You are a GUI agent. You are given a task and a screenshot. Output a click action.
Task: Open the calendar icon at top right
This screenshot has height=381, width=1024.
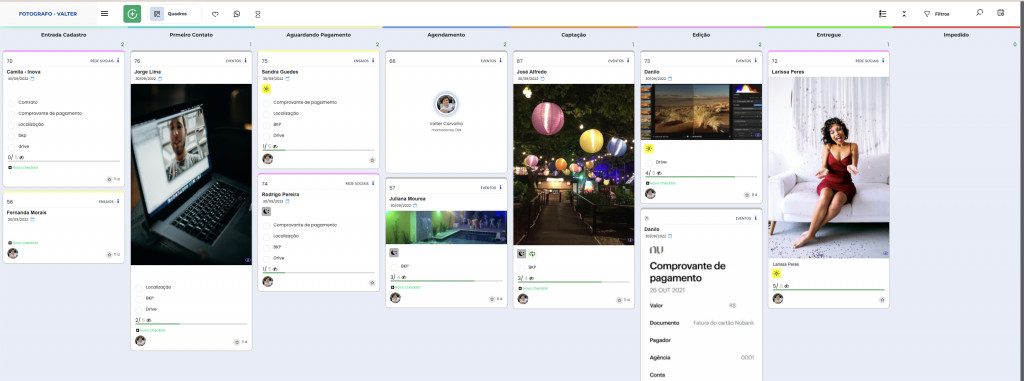point(1000,12)
